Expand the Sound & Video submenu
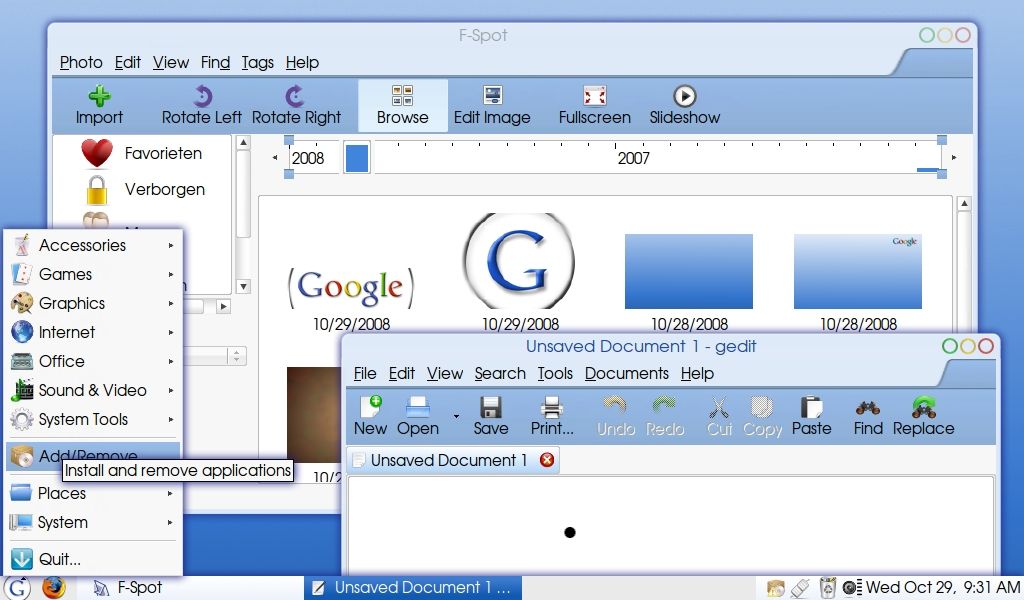 pos(93,390)
